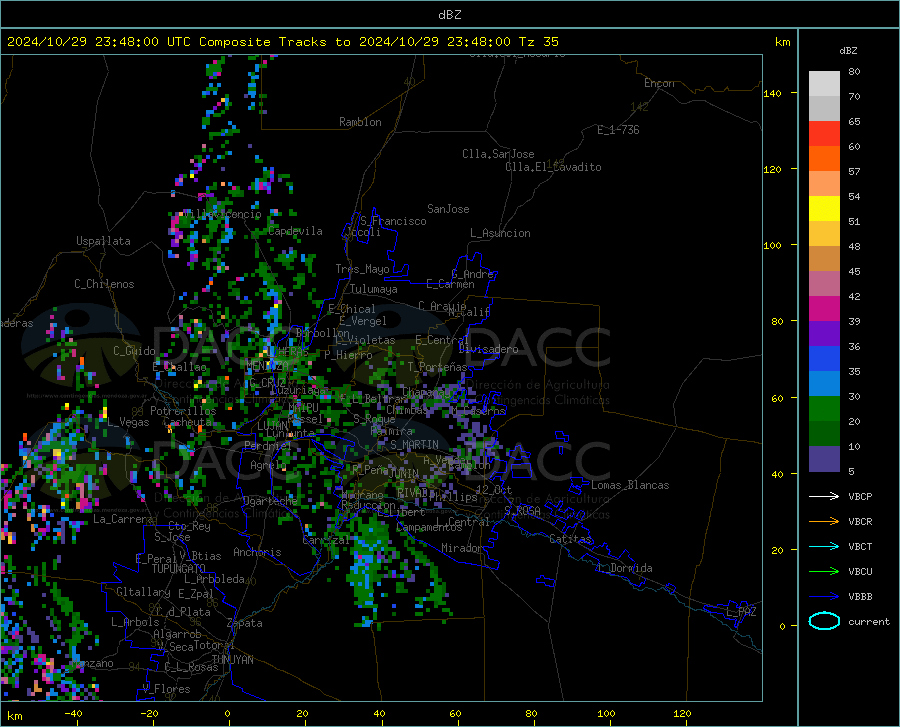This screenshot has height=727, width=900.
Task: Click the 'dBZ' title in top header
Action: tap(449, 15)
